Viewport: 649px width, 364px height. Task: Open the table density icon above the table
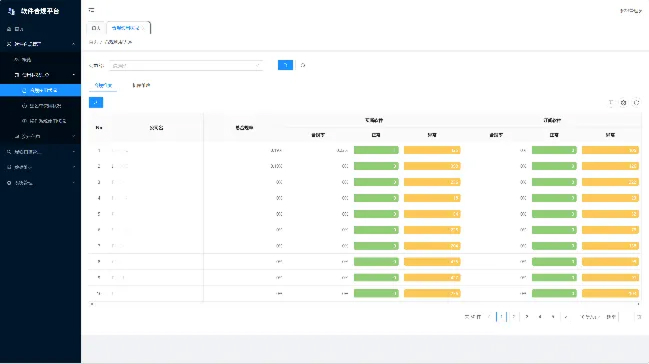coord(611,102)
